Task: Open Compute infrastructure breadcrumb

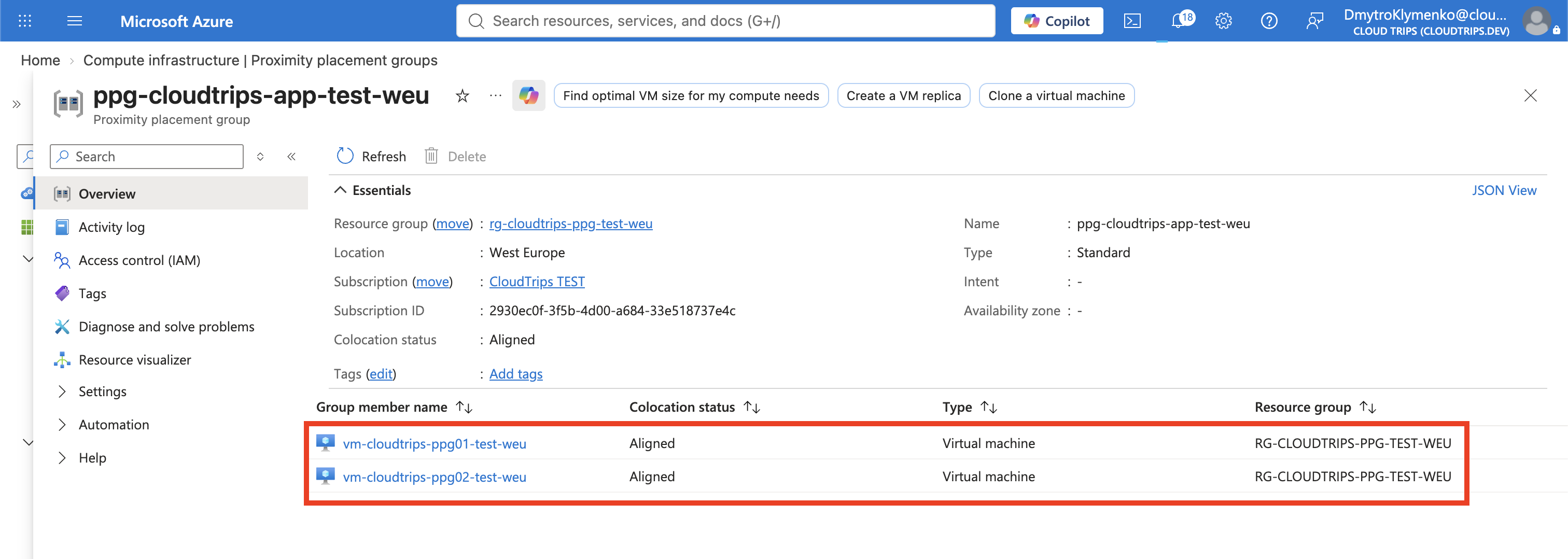Action: point(260,60)
